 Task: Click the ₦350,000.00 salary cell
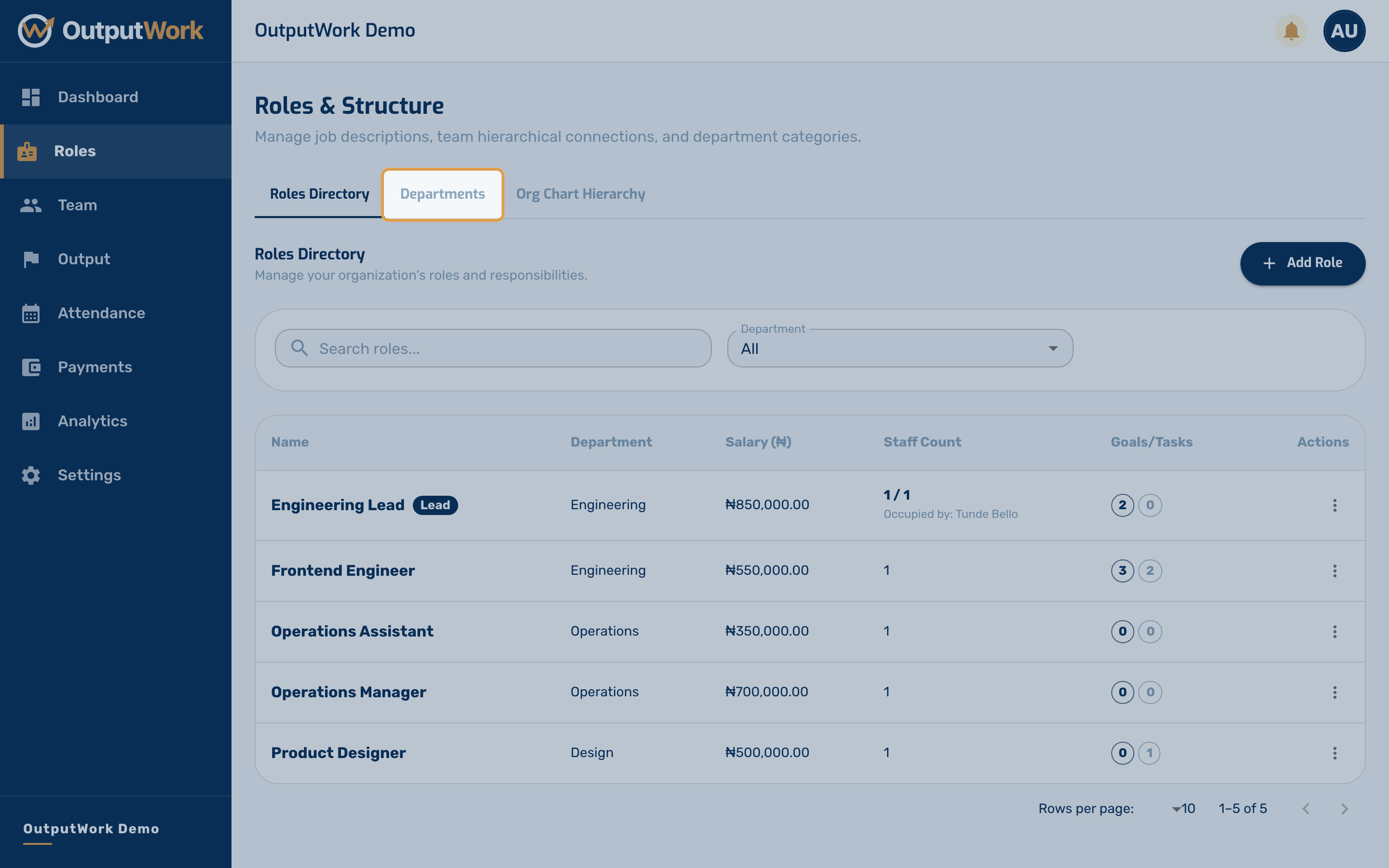point(767,632)
